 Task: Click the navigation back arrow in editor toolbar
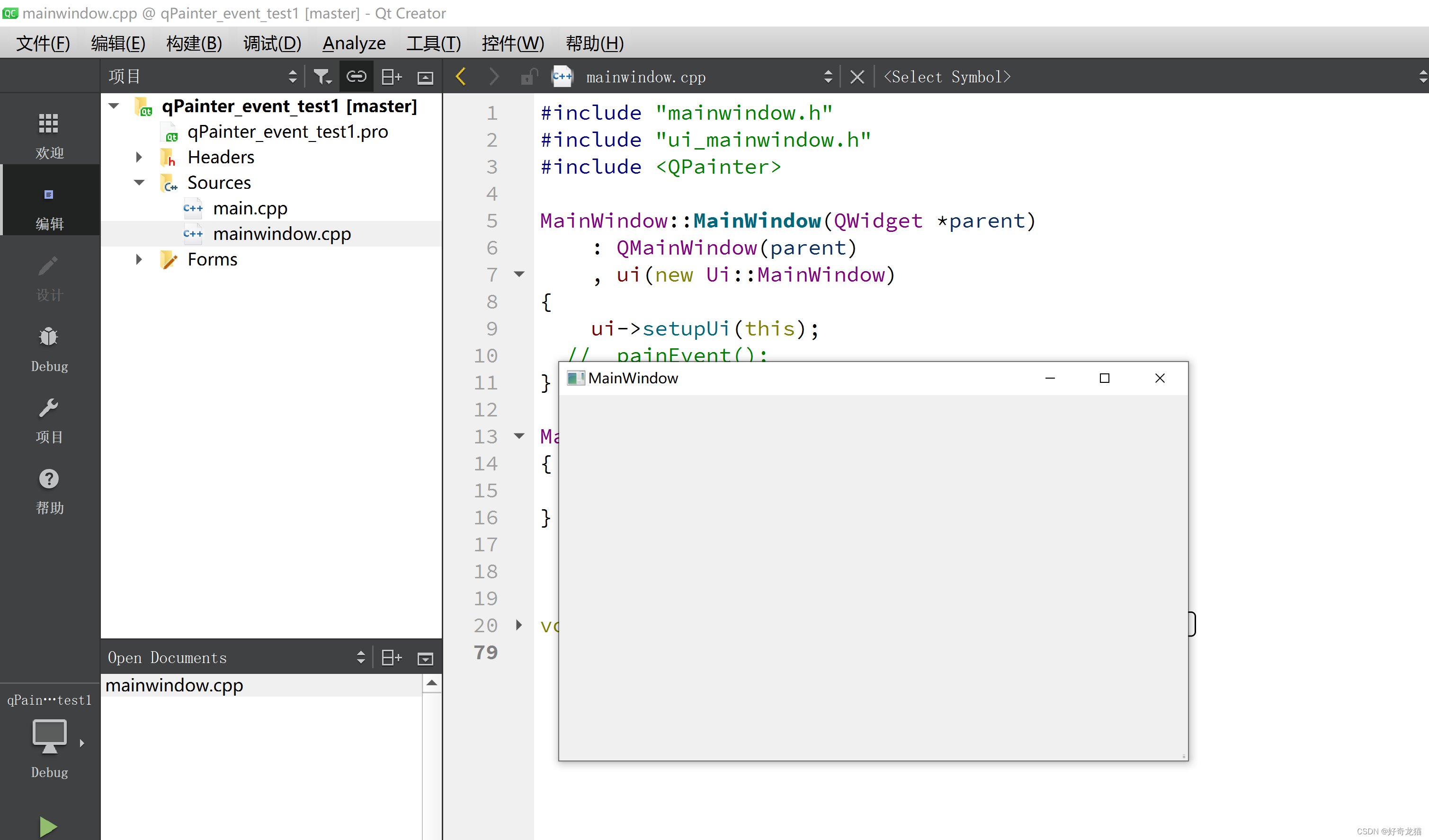(x=460, y=77)
